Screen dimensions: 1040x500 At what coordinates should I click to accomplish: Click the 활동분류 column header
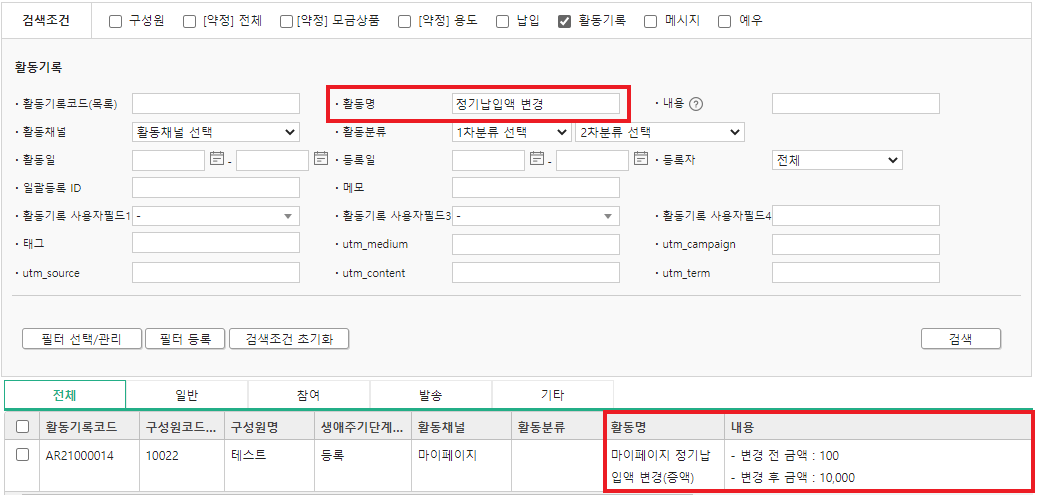tap(557, 427)
